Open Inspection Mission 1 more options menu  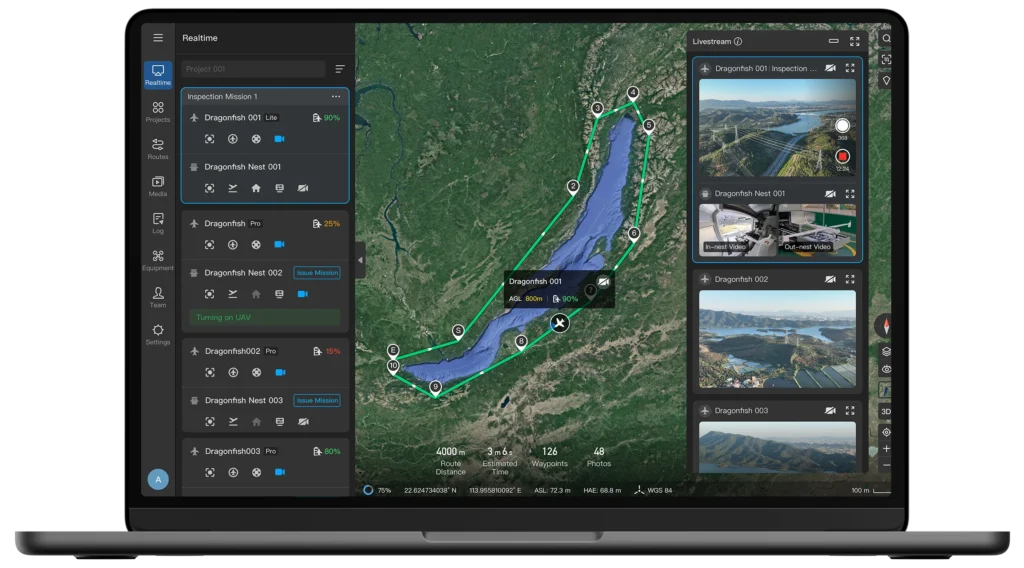336,97
